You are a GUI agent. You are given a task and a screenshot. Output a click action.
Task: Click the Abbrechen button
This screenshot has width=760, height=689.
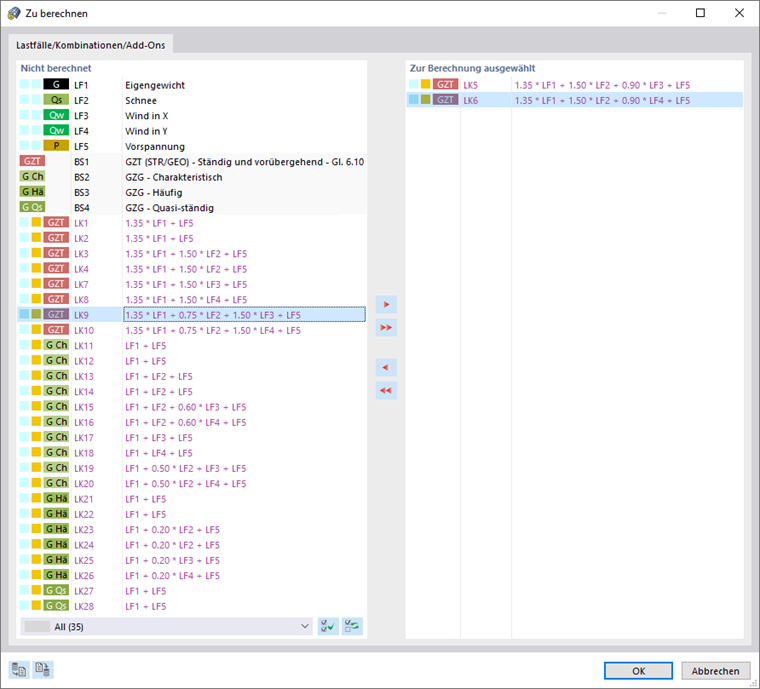tap(715, 671)
